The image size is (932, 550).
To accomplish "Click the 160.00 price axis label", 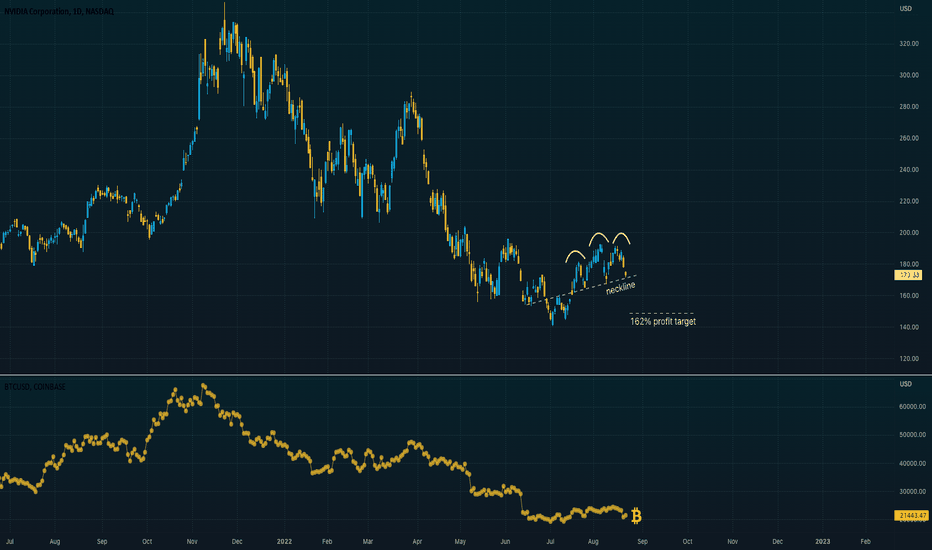I will pos(909,296).
